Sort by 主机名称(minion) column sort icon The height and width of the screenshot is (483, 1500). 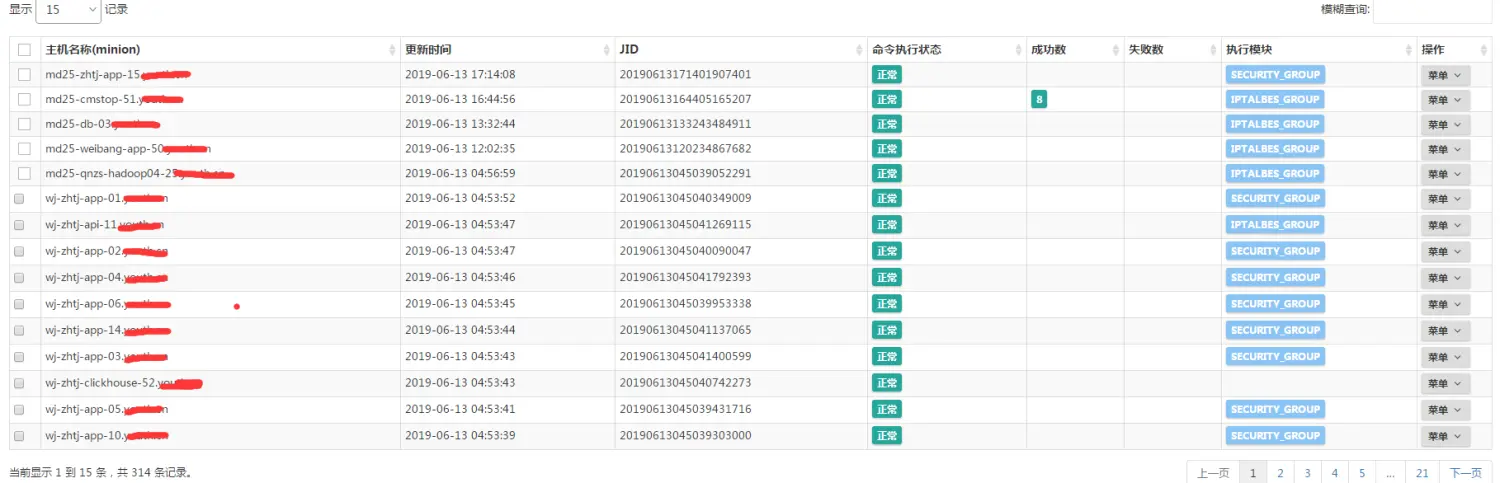pyautogui.click(x=392, y=50)
